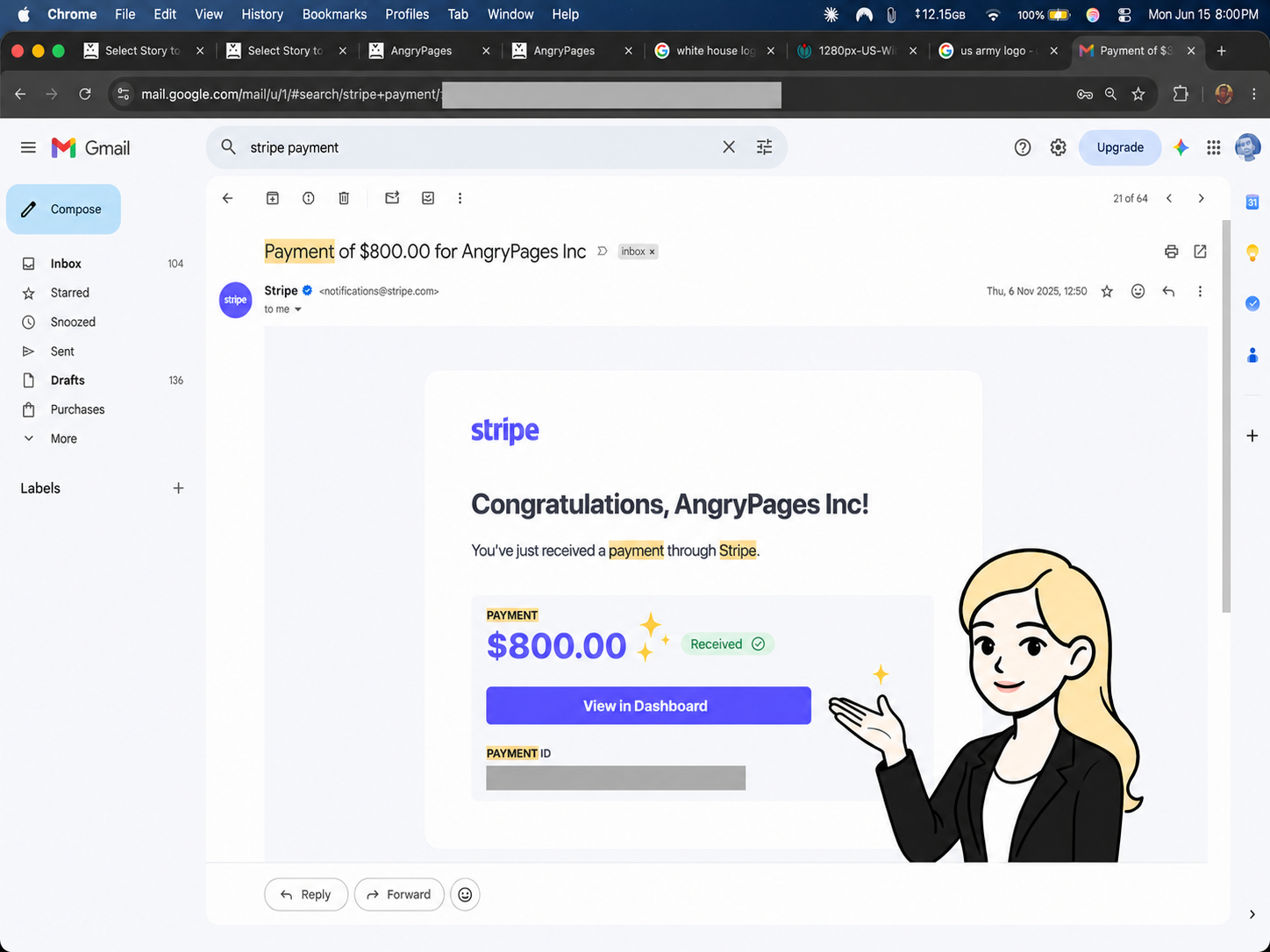This screenshot has height=952, width=1270.
Task: Open email in new window
Action: tap(1200, 252)
